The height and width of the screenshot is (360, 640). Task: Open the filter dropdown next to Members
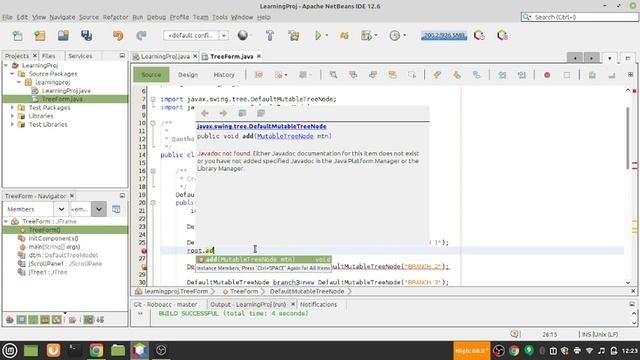click(98, 209)
